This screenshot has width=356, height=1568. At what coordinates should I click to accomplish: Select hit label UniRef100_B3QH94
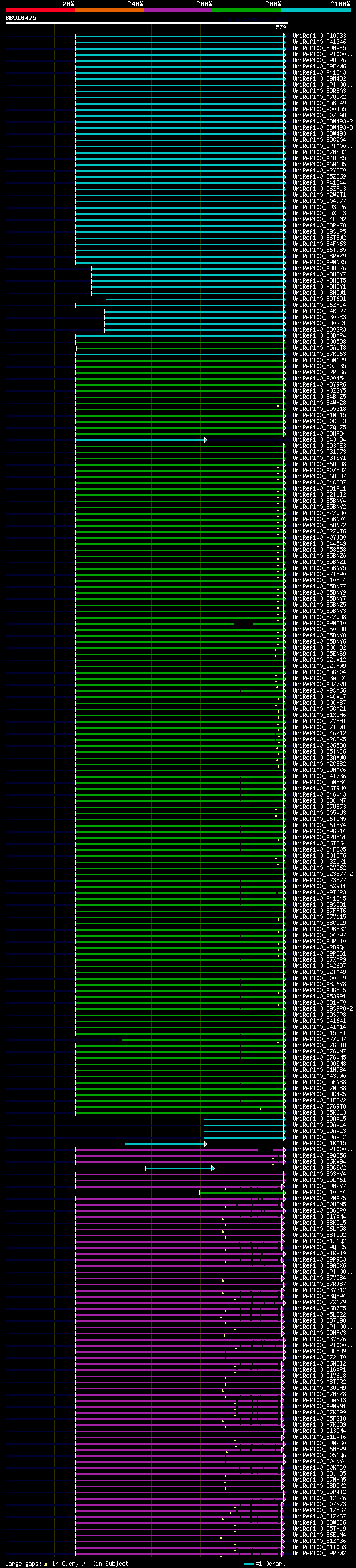(x=319, y=1296)
